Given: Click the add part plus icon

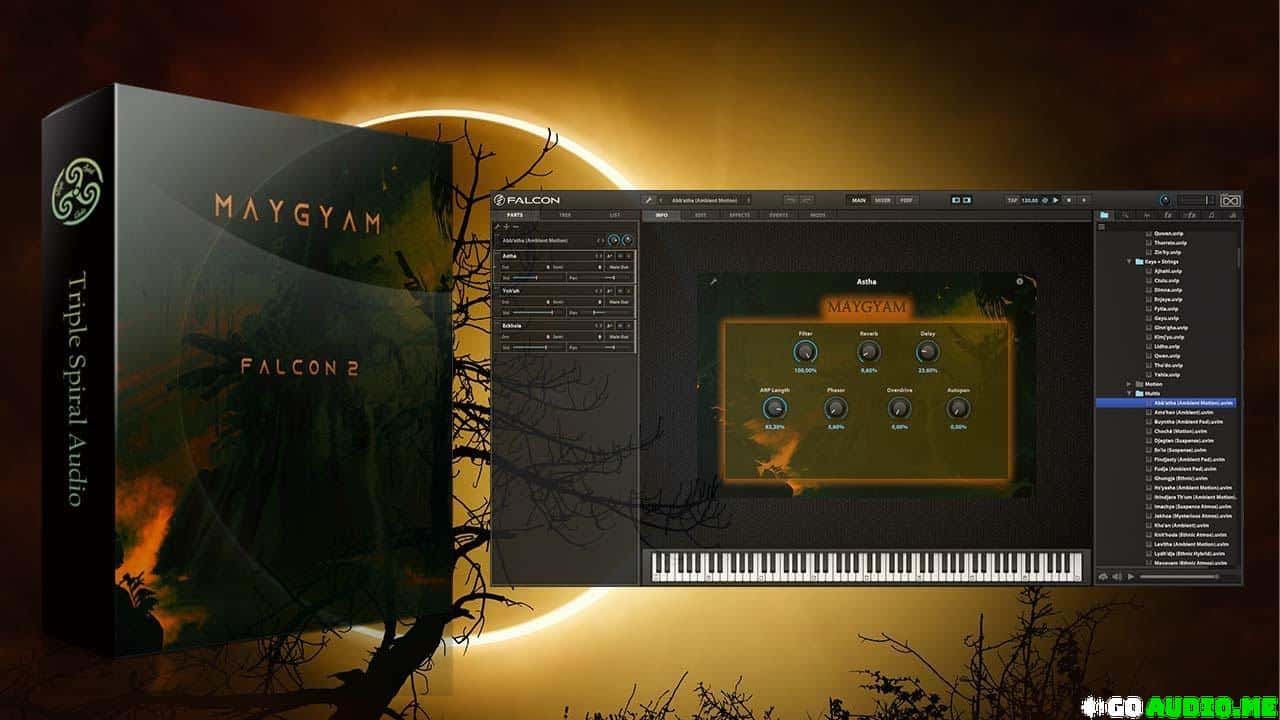Looking at the screenshot, I should pos(506,227).
